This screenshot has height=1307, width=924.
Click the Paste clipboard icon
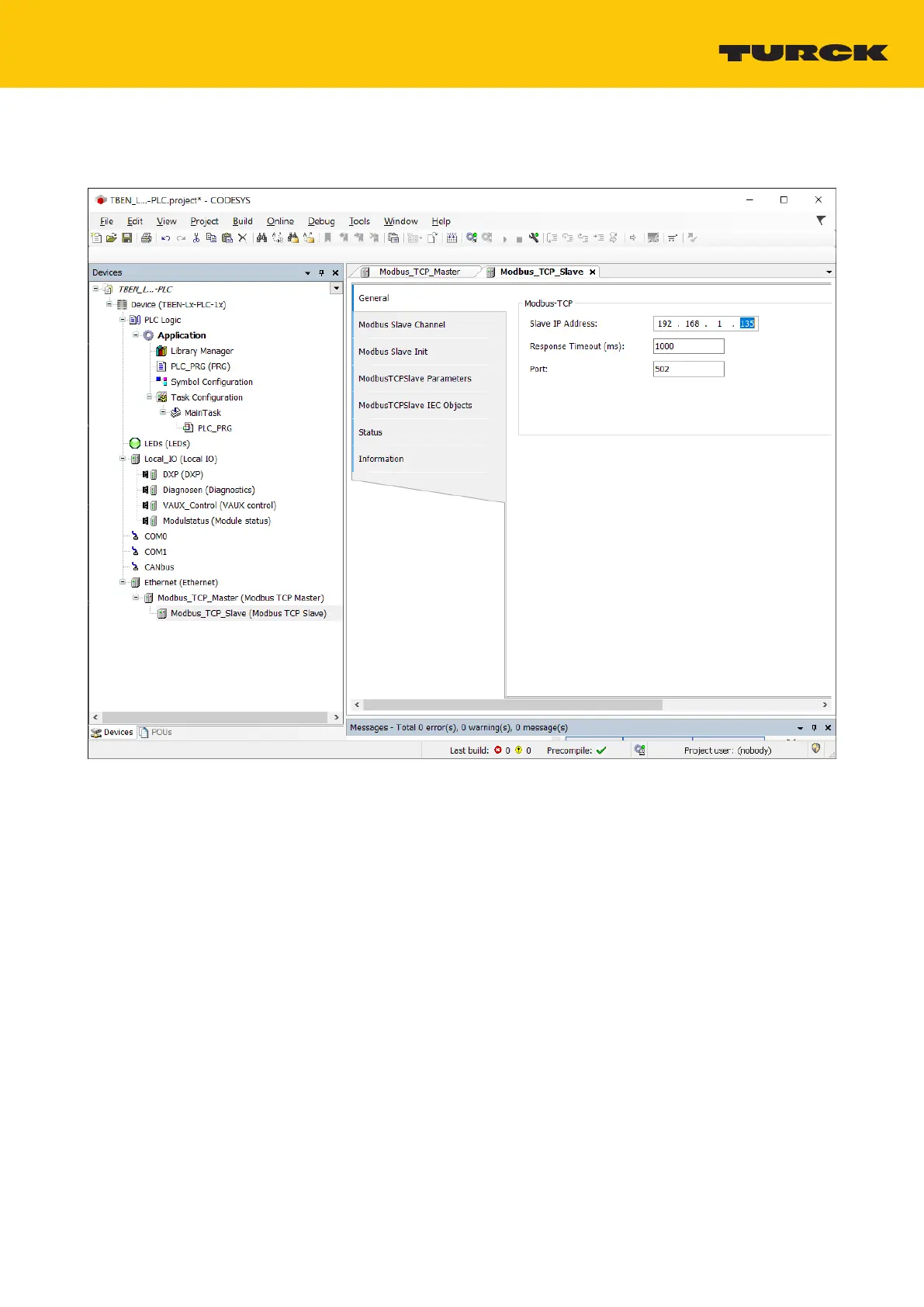pyautogui.click(x=227, y=238)
